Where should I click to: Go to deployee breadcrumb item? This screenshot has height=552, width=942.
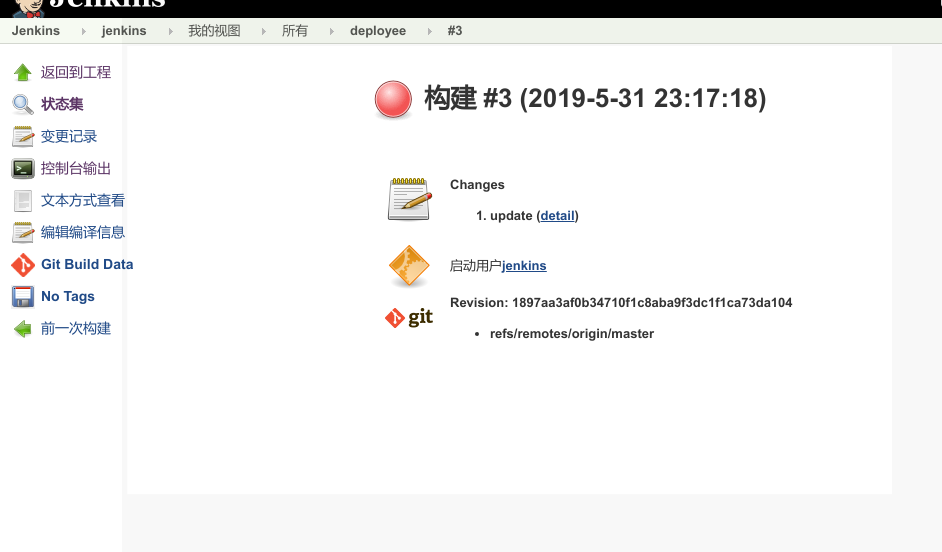click(378, 31)
